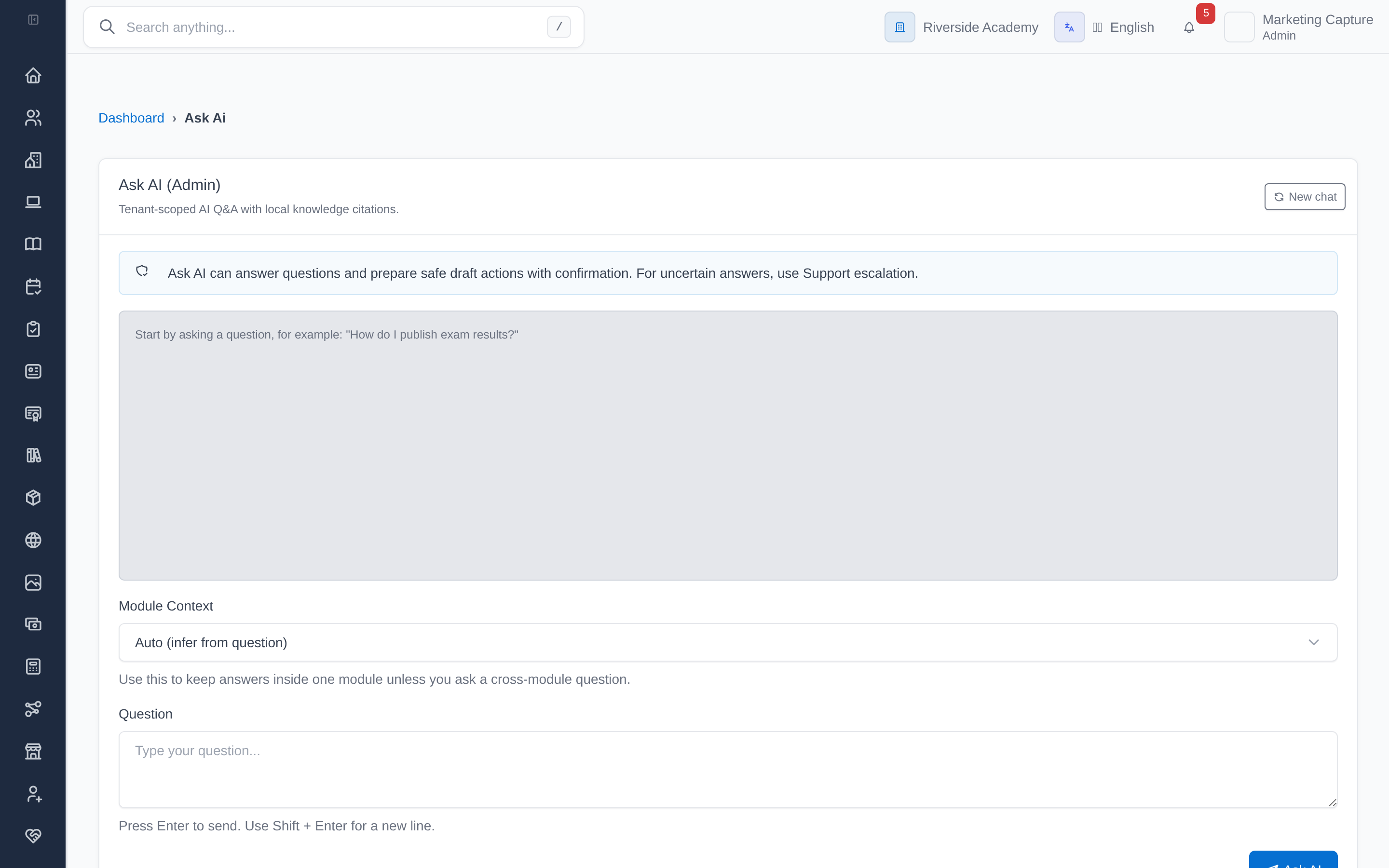Open the handshake heart sidebar icon
The height and width of the screenshot is (868, 1389).
[x=33, y=835]
